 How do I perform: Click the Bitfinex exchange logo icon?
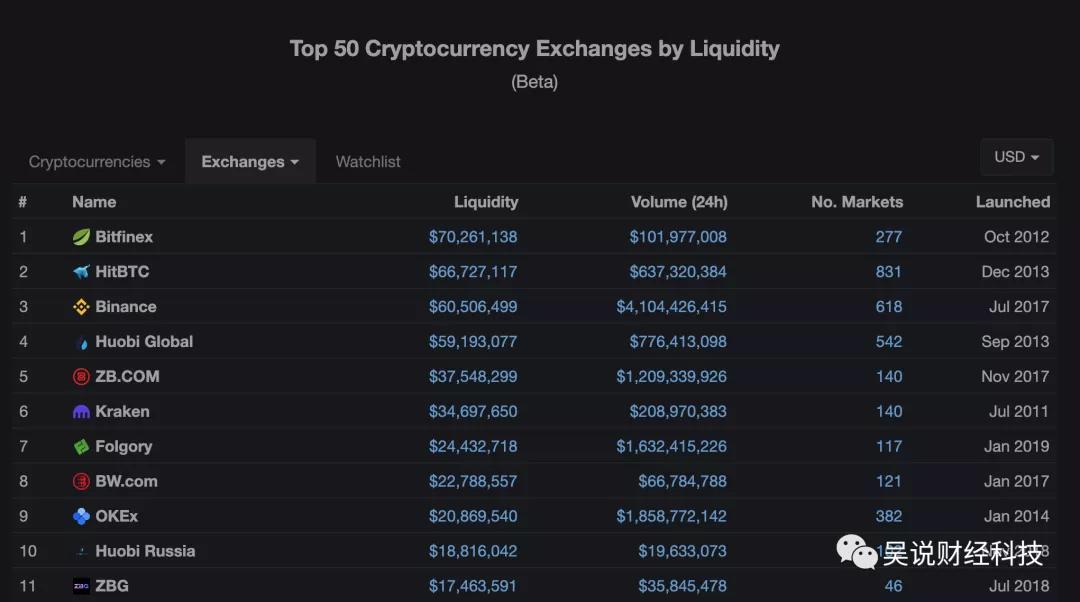coord(82,237)
